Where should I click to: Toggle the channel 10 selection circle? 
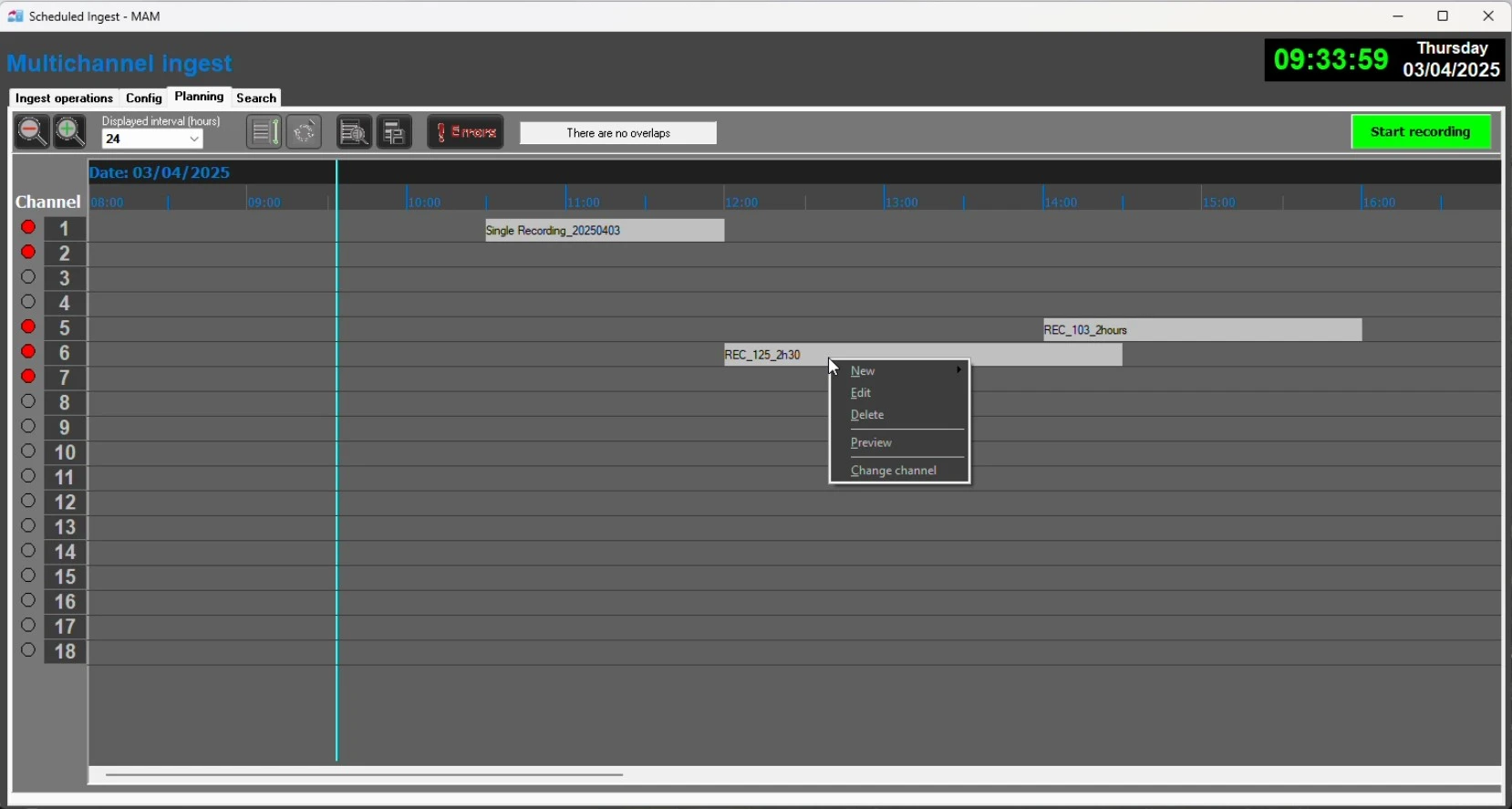(28, 451)
